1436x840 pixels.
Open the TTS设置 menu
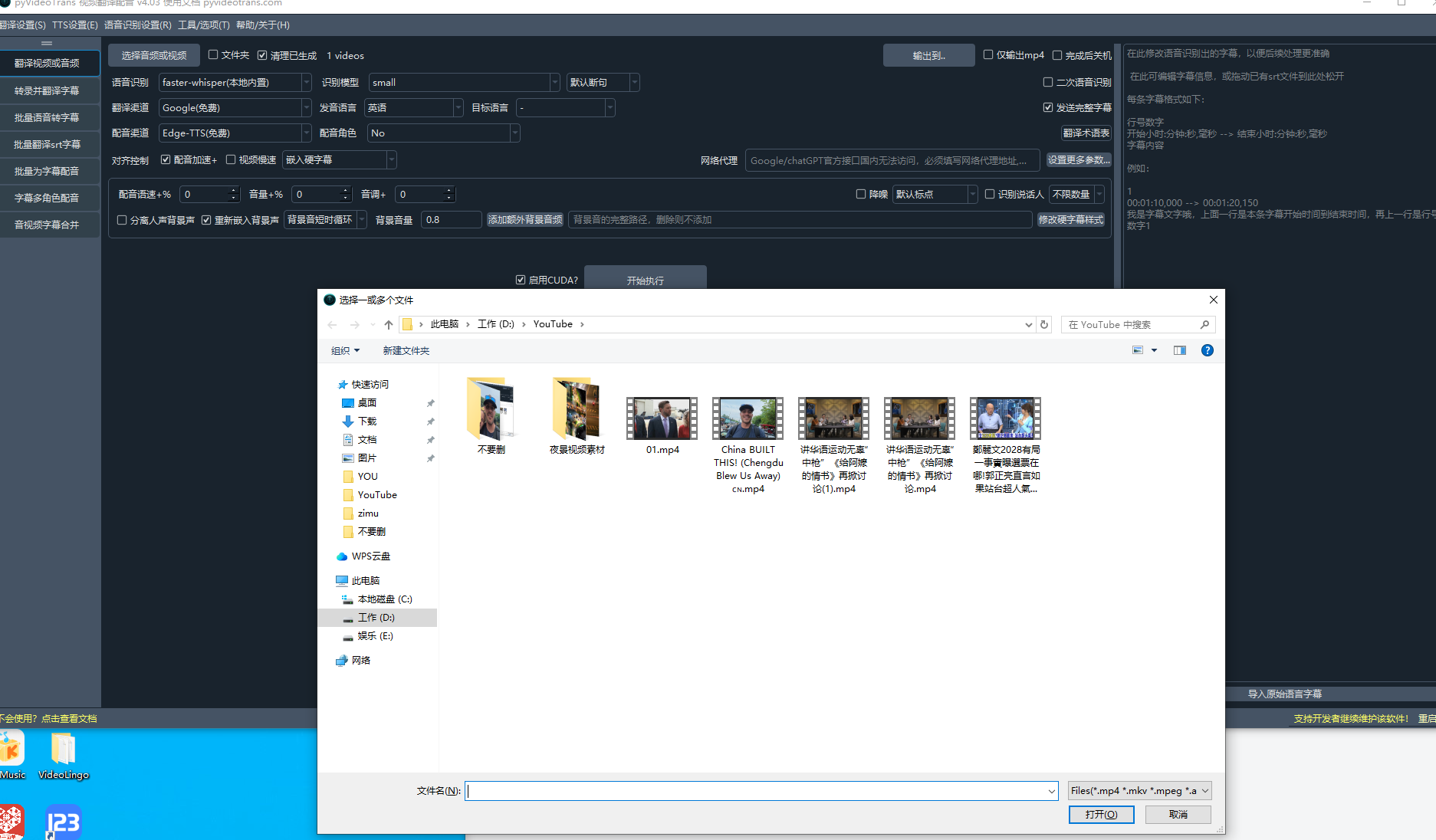[x=74, y=25]
